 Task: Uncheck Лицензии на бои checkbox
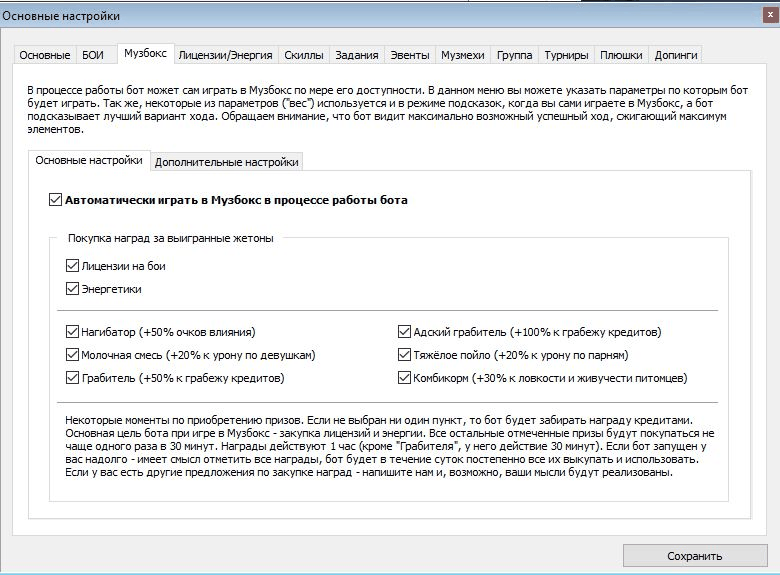(72, 266)
